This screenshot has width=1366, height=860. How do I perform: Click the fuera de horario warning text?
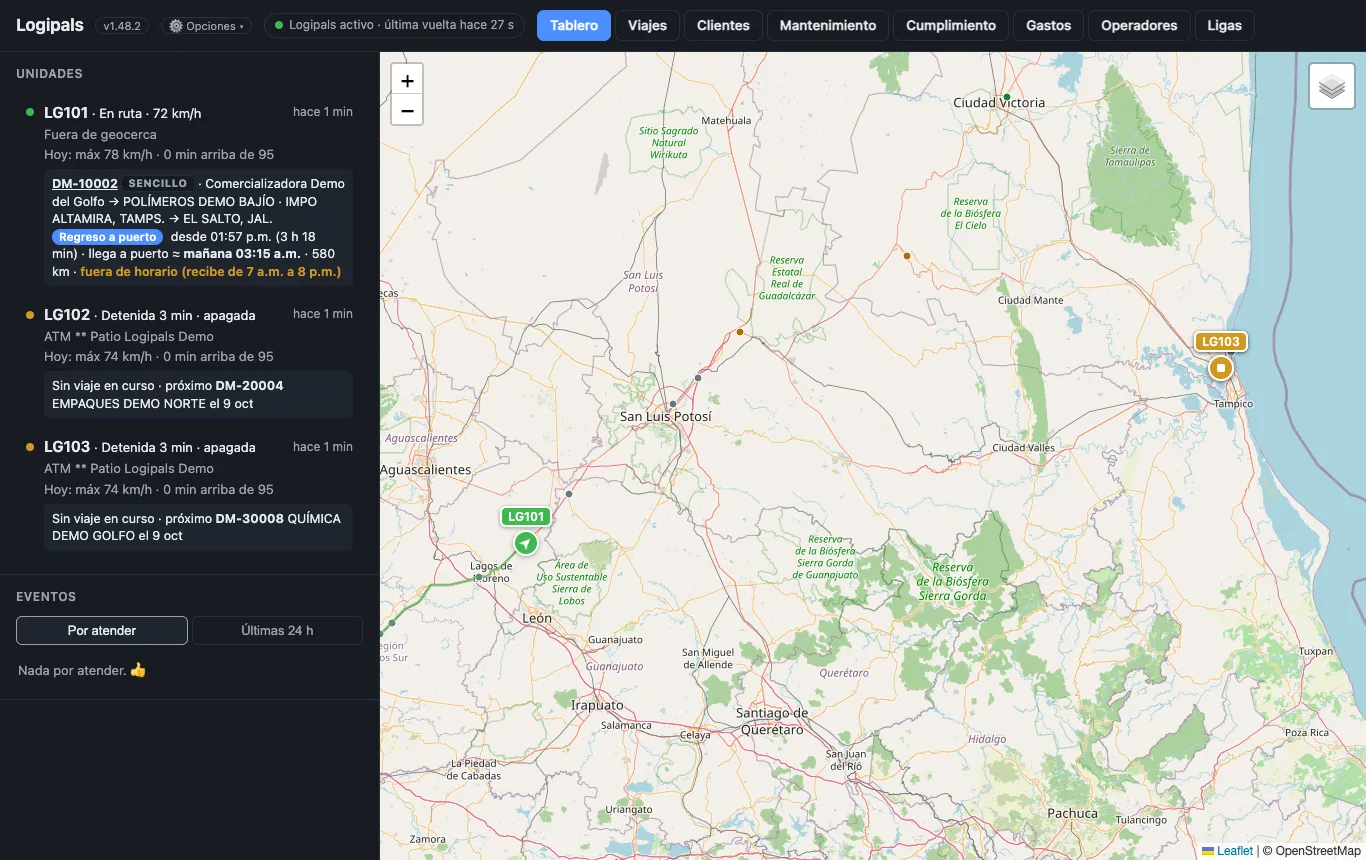[210, 272]
